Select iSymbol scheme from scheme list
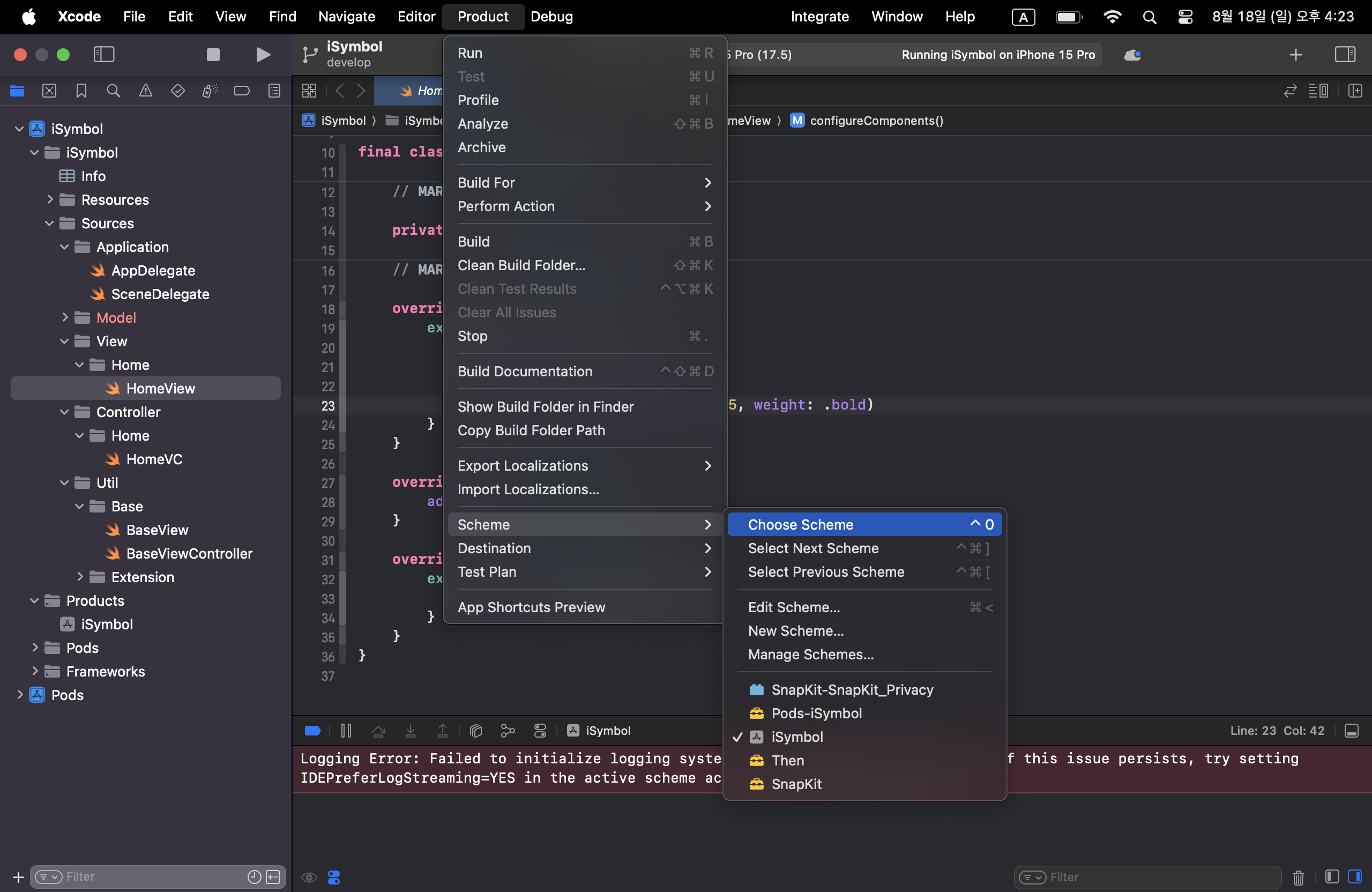 coord(797,737)
